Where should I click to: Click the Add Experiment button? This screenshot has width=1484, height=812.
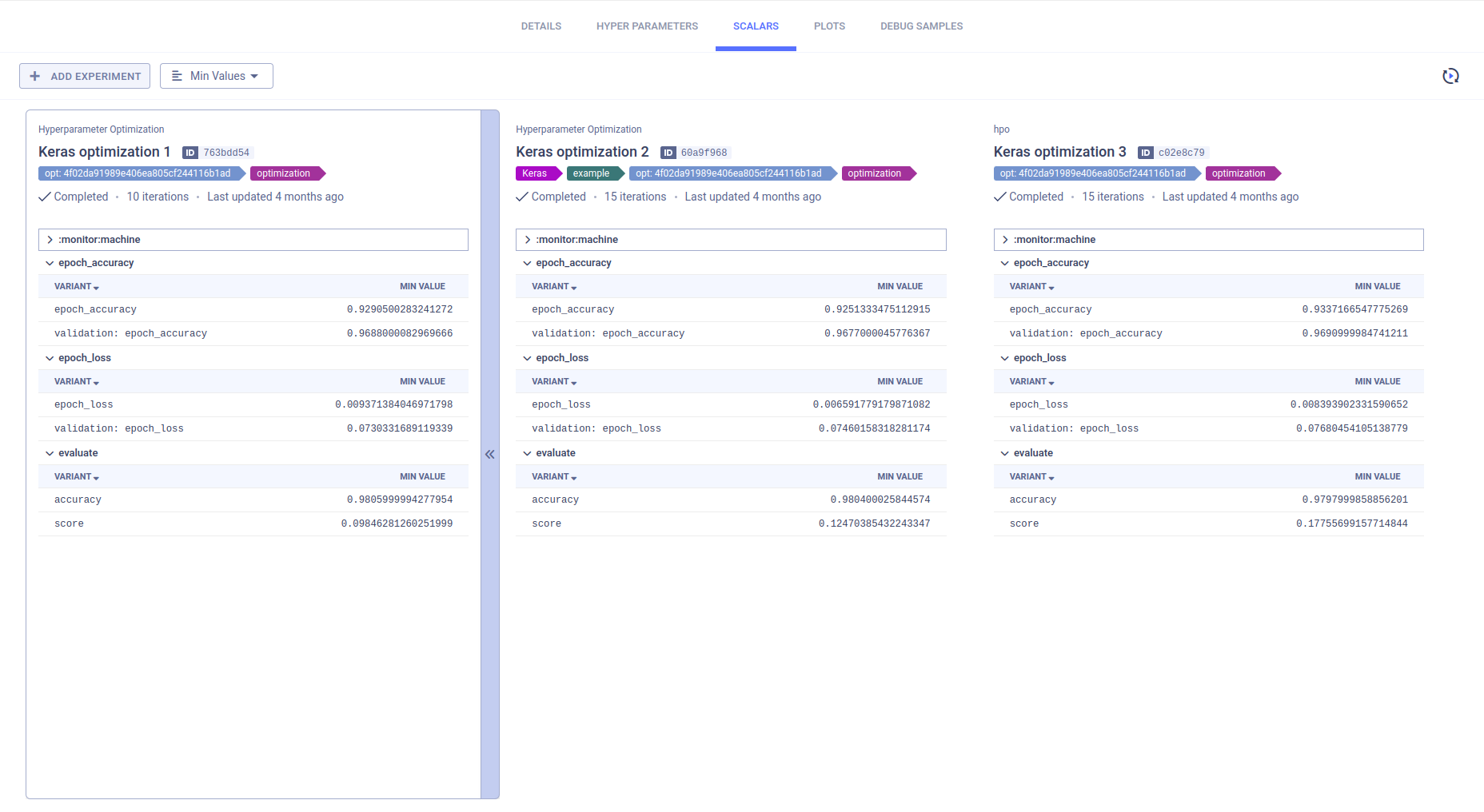[x=85, y=76]
